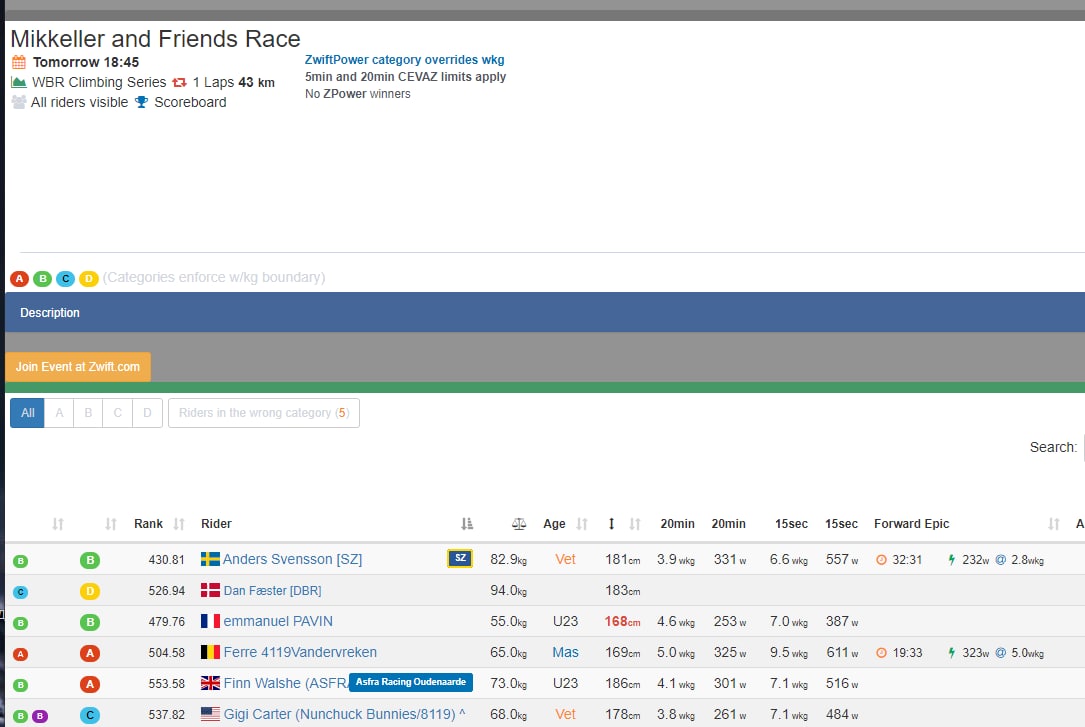
Task: Sort by the Rank column
Action: pyautogui.click(x=179, y=524)
